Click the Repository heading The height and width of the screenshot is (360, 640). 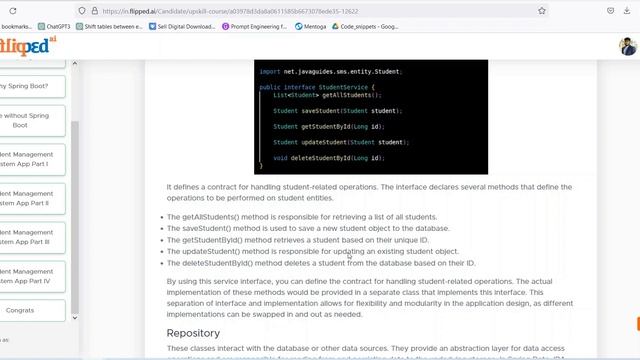193,333
